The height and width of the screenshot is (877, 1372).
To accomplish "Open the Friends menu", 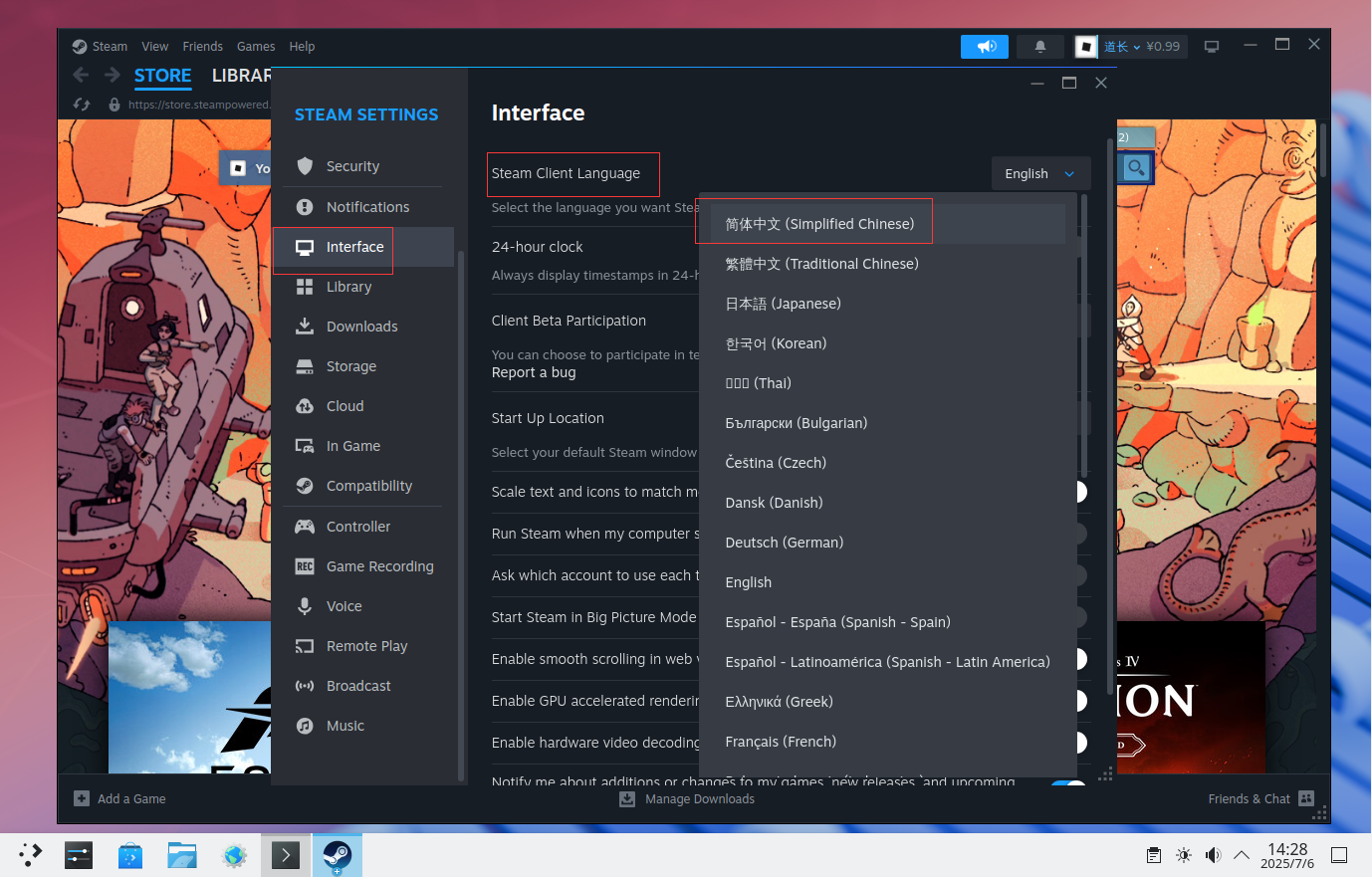I will coord(202,47).
